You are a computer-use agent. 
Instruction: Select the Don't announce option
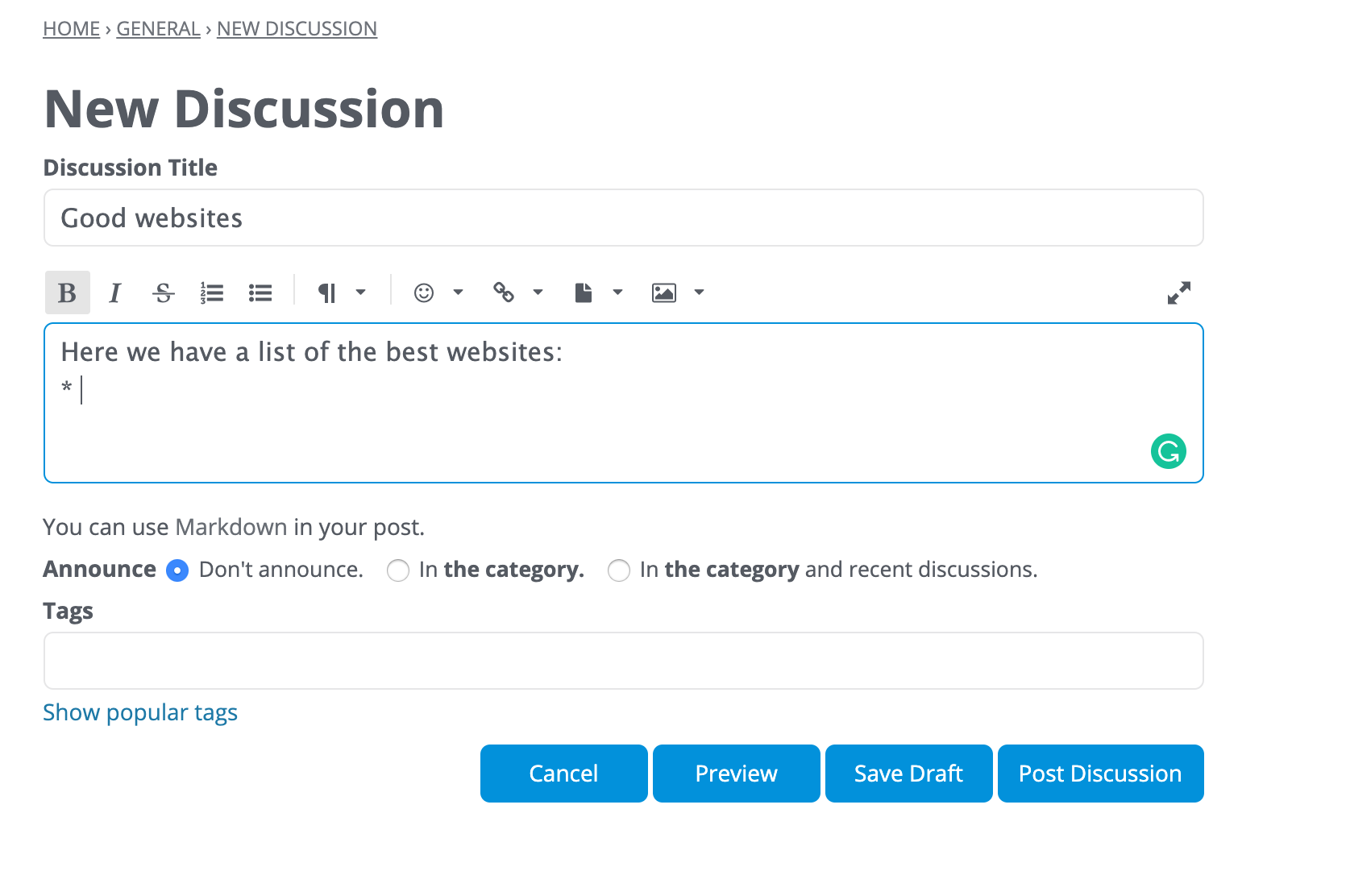tap(177, 570)
